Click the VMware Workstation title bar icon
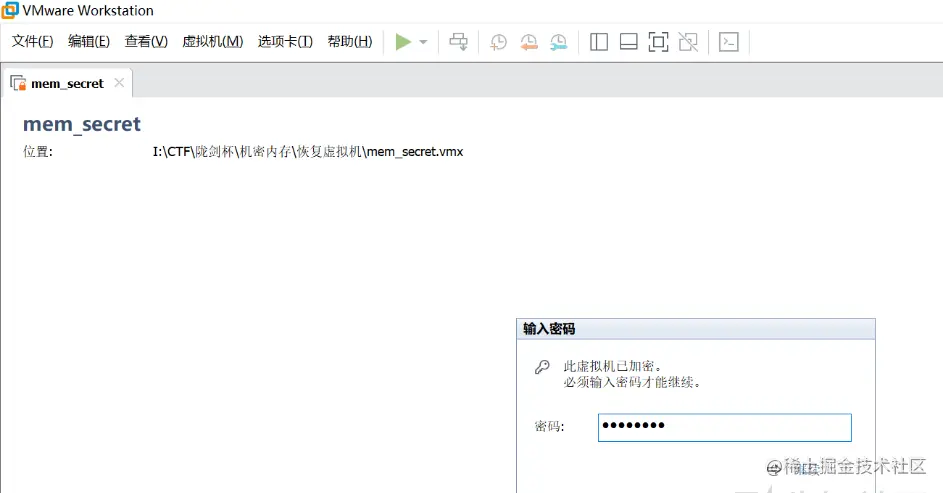 click(x=10, y=10)
